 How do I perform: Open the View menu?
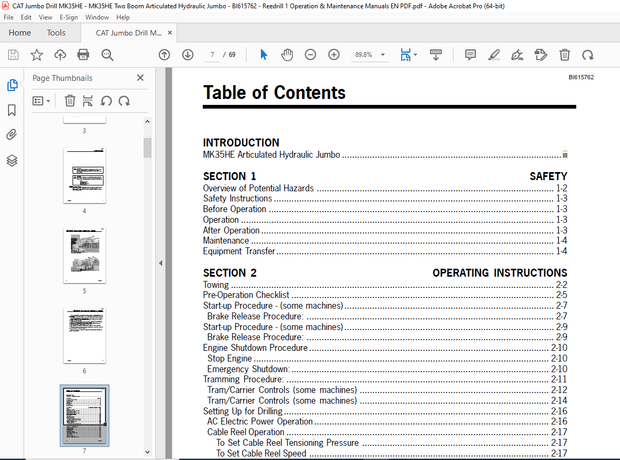[x=45, y=17]
